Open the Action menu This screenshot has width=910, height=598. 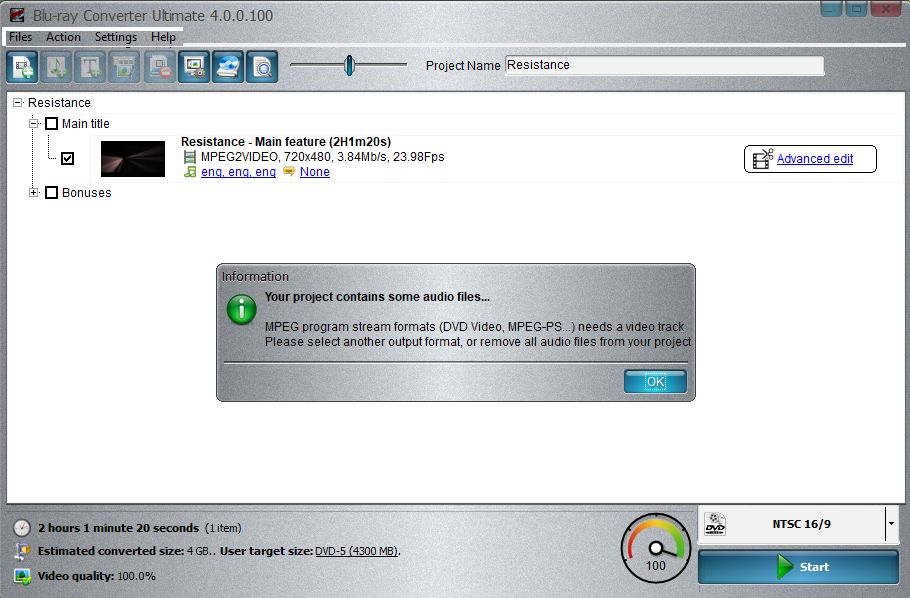63,37
